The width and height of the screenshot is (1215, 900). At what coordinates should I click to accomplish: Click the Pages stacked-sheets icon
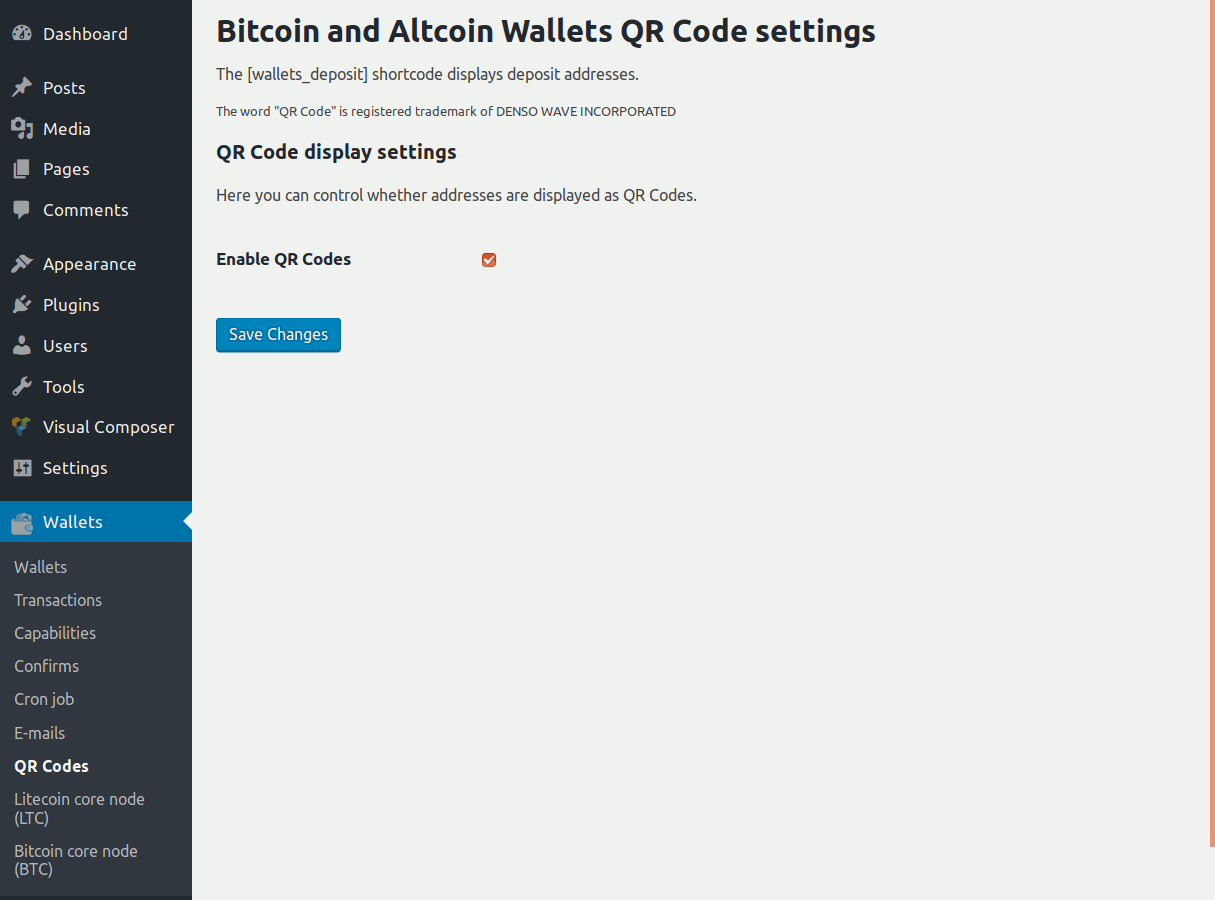[22, 170]
